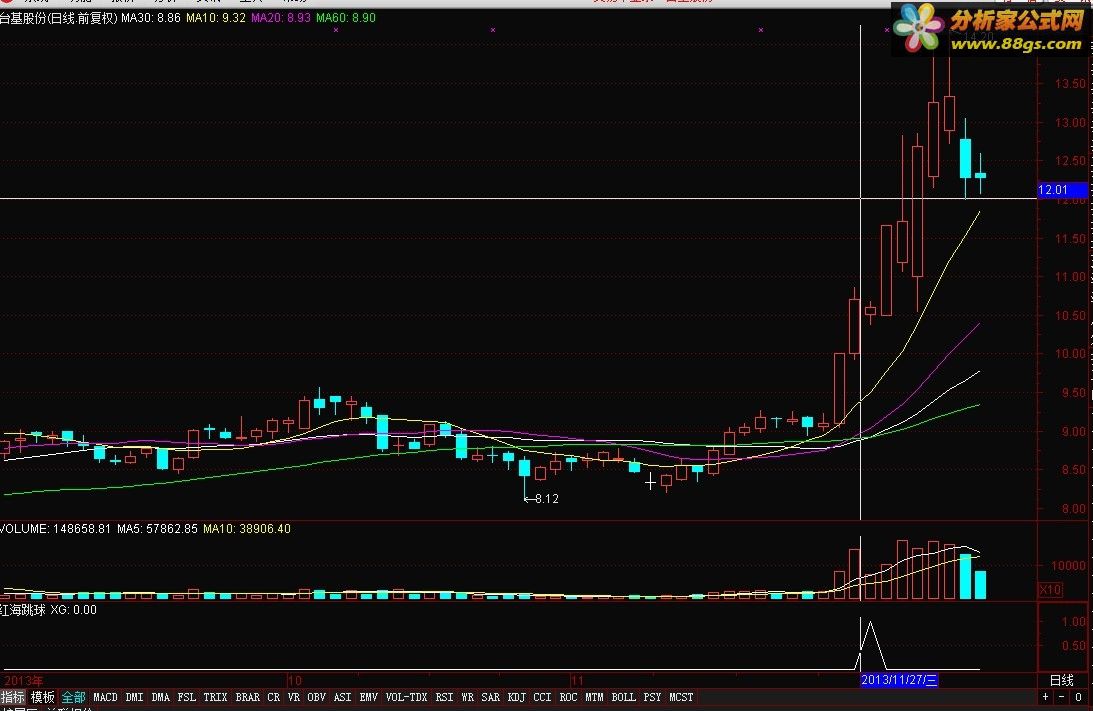1093x711 pixels.
Task: Switch to the MACD indicator tab
Action: 105,697
